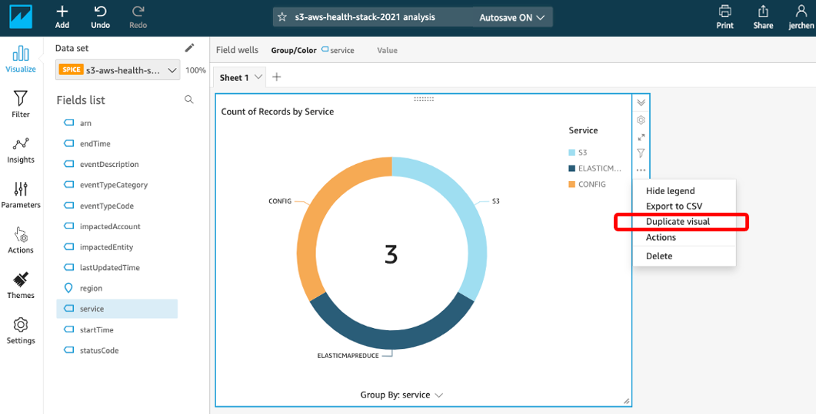
Task: Open the Group By: service dropdown
Action: coord(401,395)
